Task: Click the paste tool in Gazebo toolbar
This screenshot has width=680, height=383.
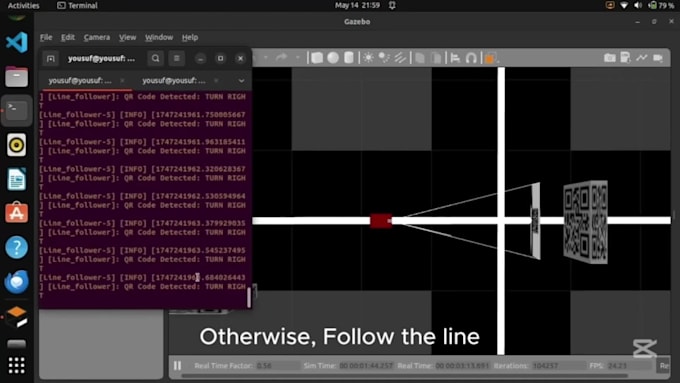Action: pyautogui.click(x=436, y=58)
